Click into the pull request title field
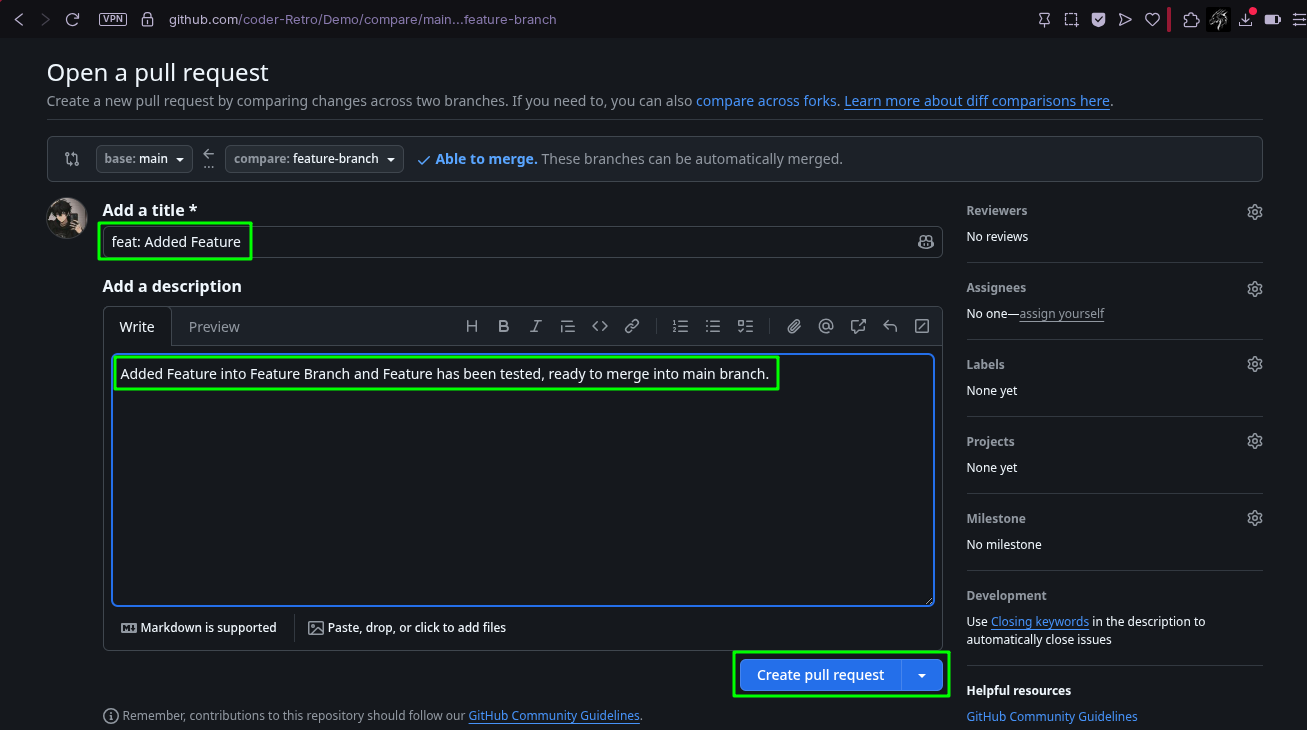 point(522,242)
